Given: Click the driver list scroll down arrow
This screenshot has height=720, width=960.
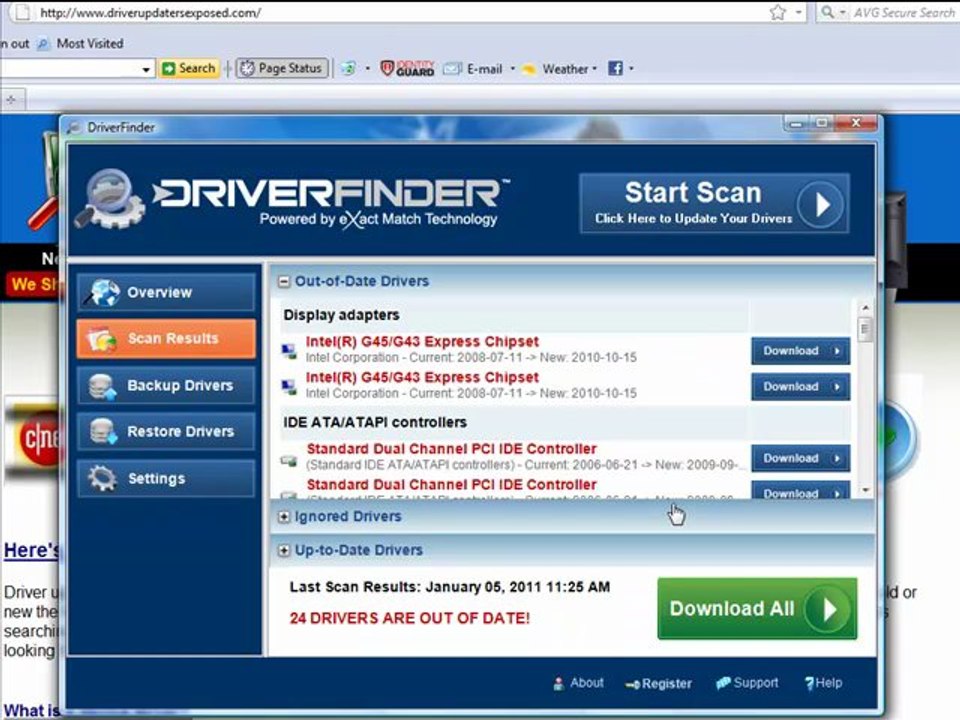Looking at the screenshot, I should point(864,490).
